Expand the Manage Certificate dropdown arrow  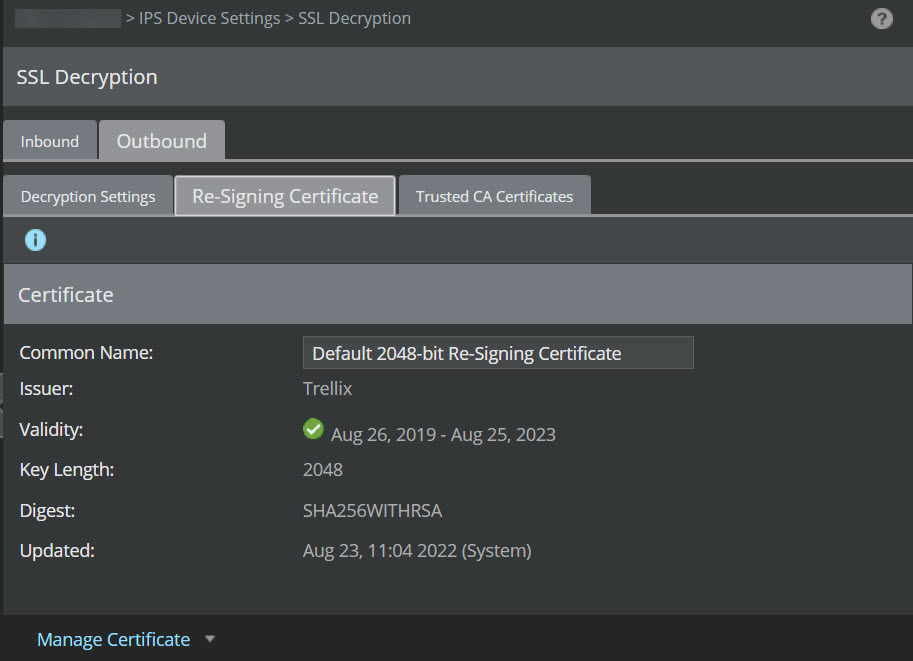(210, 639)
